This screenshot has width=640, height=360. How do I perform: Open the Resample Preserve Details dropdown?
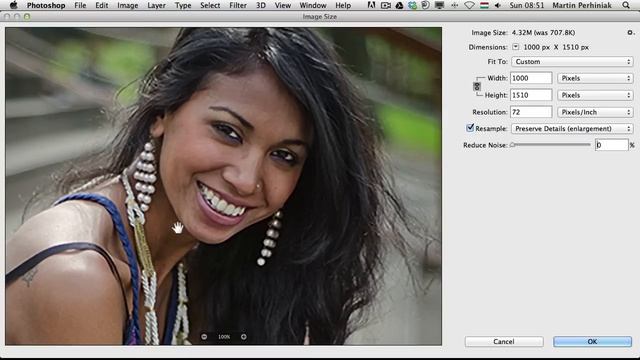click(x=572, y=129)
